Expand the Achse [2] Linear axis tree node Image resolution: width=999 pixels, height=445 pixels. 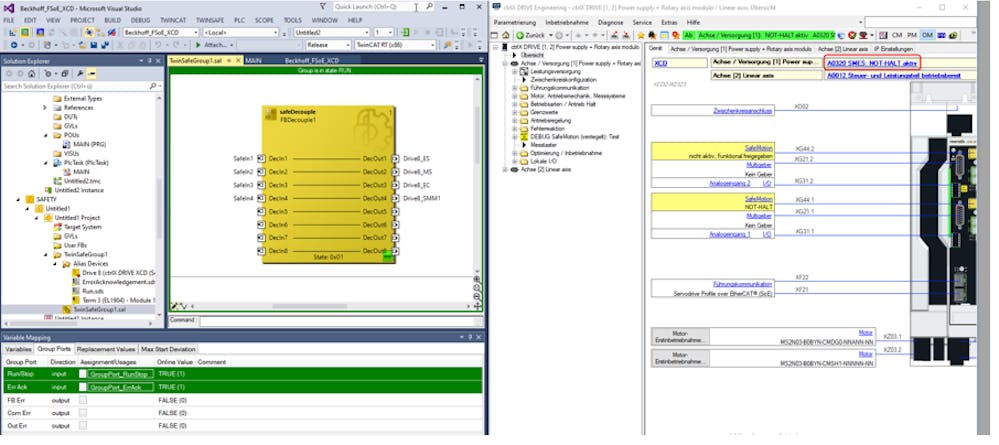click(x=505, y=170)
